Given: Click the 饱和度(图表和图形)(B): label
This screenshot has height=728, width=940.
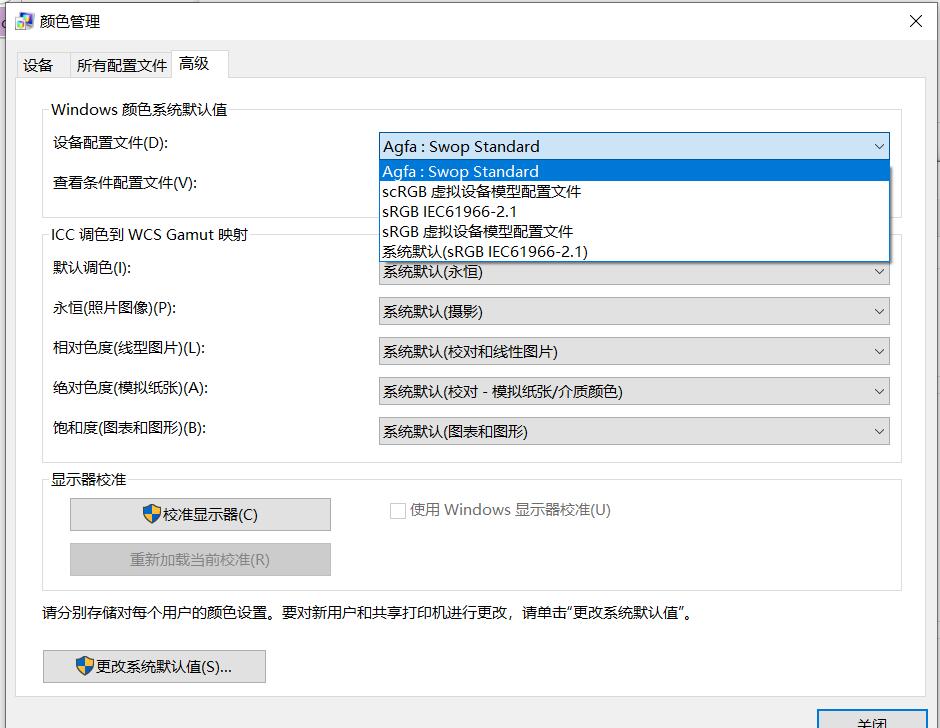Looking at the screenshot, I should pos(129,428).
